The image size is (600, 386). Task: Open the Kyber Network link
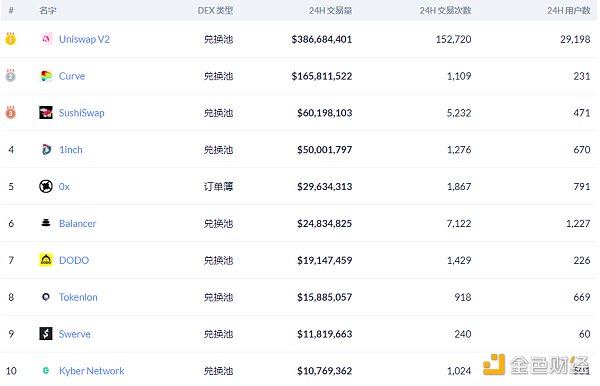click(x=92, y=371)
